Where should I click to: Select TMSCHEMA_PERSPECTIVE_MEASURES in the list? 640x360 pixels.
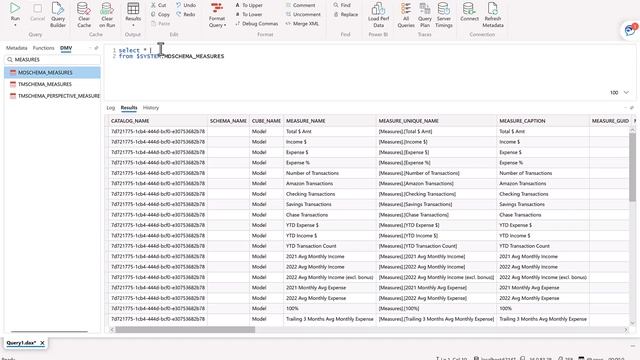[52, 96]
